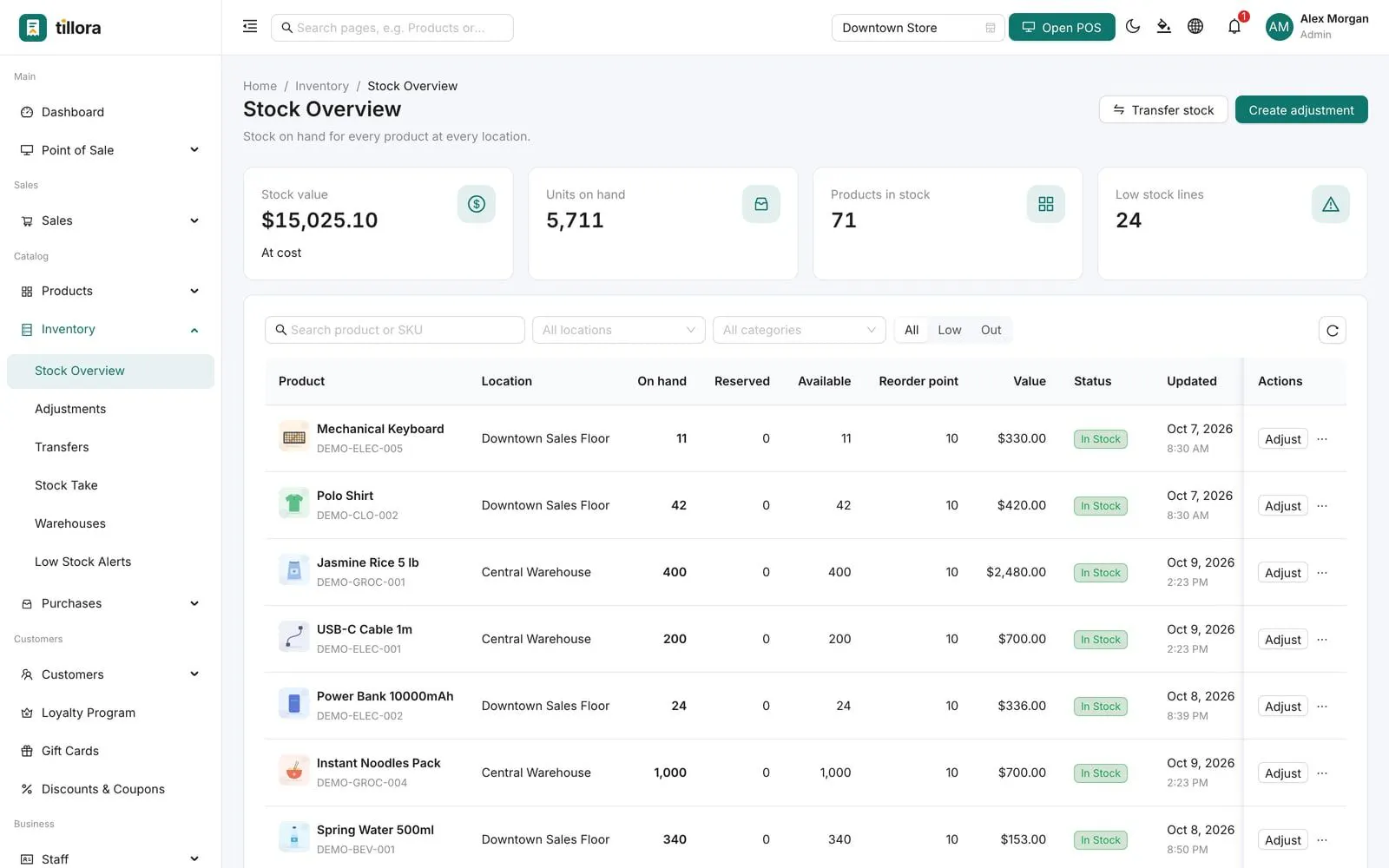
Task: Select the All stock filter
Action: pos(912,330)
